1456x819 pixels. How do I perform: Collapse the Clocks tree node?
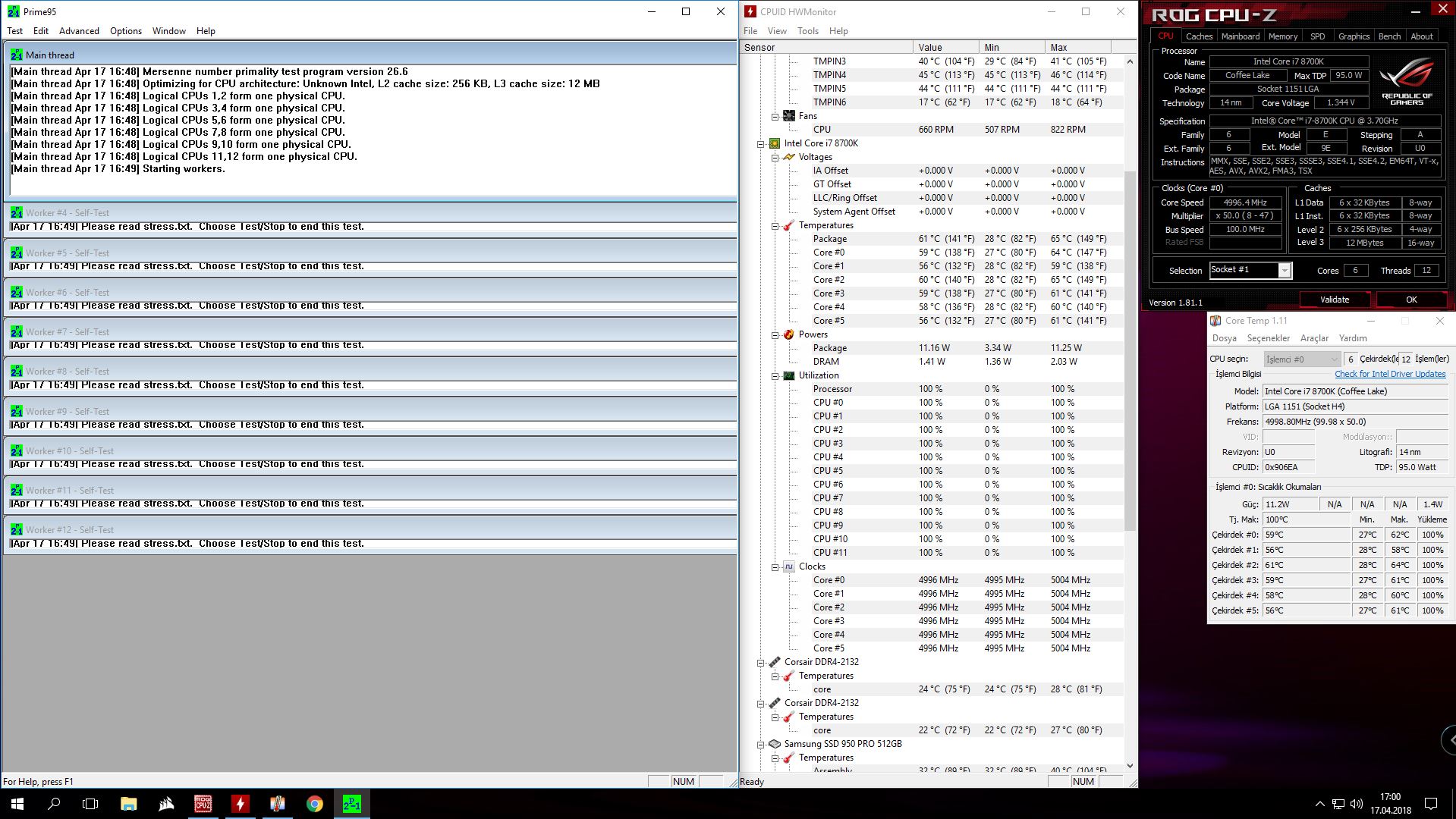pyautogui.click(x=775, y=566)
